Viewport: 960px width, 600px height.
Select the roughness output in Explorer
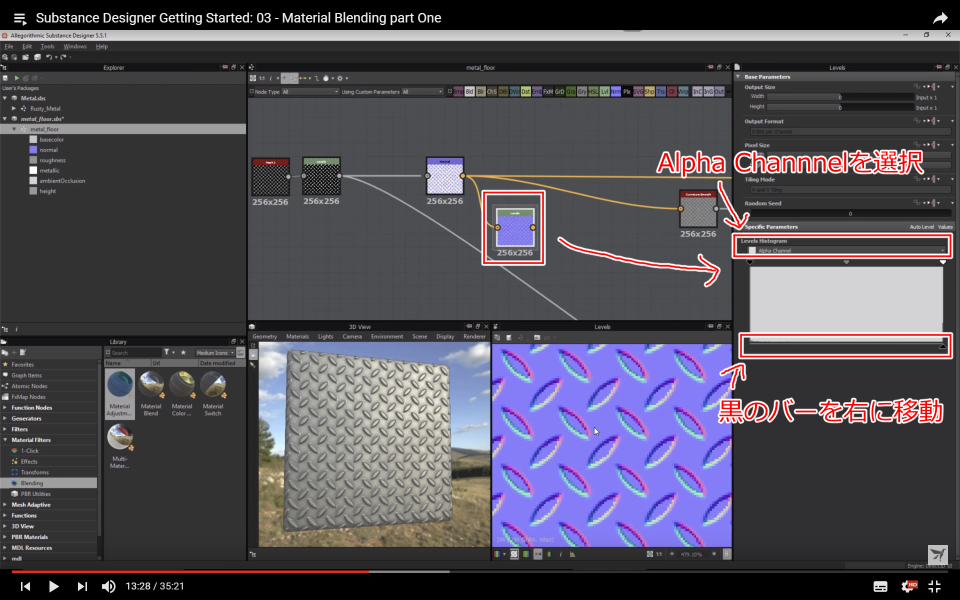(x=47, y=160)
